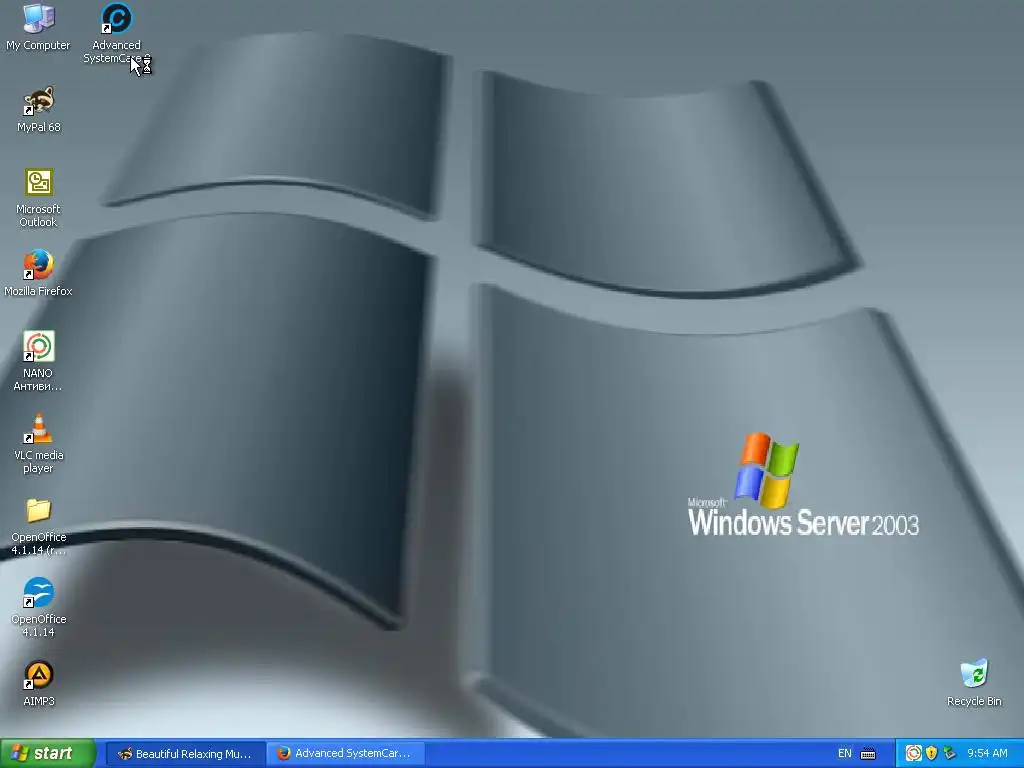This screenshot has width=1024, height=768.
Task: Click the on-screen keyboard tray icon
Action: coord(868,754)
